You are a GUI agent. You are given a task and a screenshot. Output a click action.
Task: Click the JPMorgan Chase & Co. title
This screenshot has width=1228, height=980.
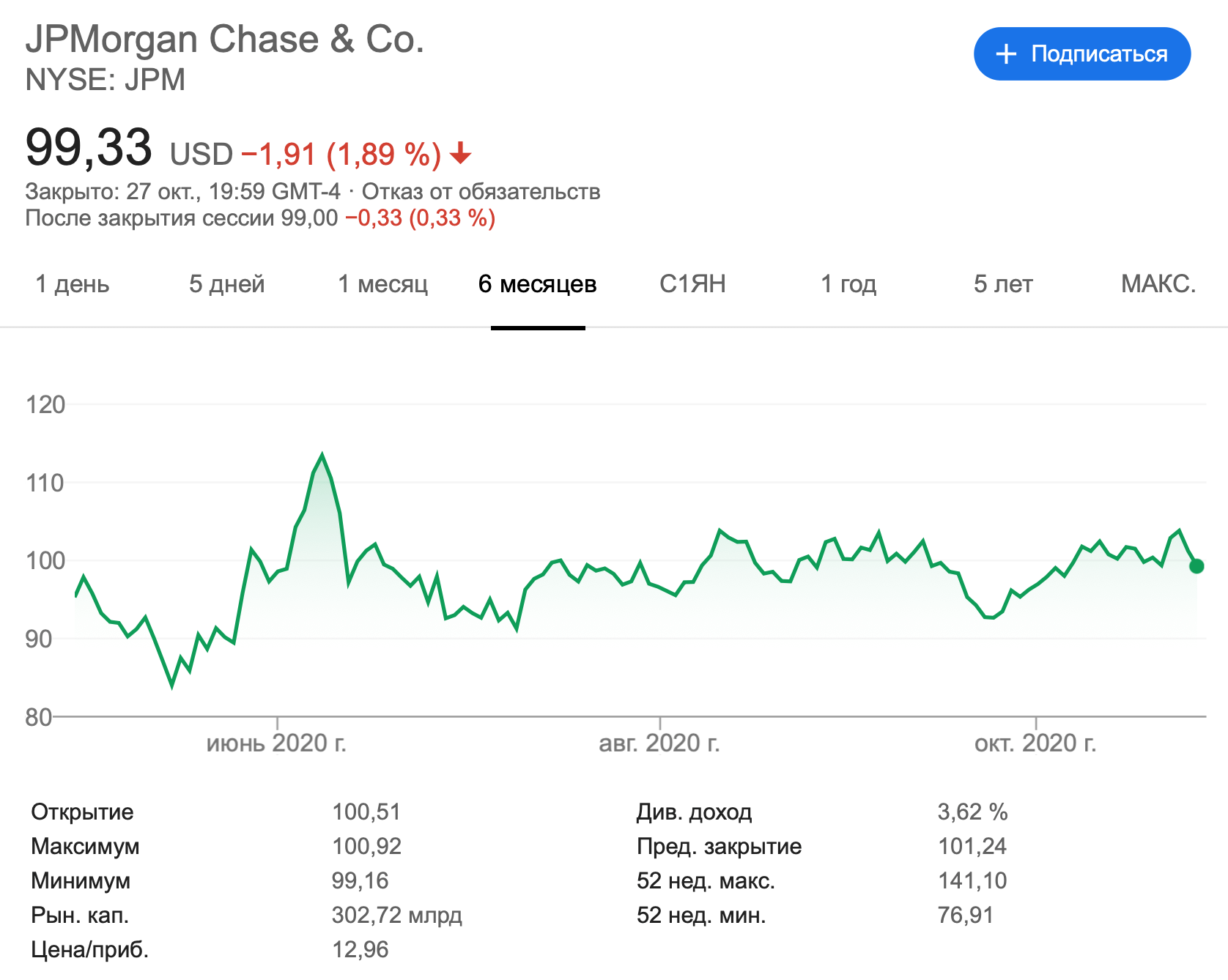(x=225, y=39)
